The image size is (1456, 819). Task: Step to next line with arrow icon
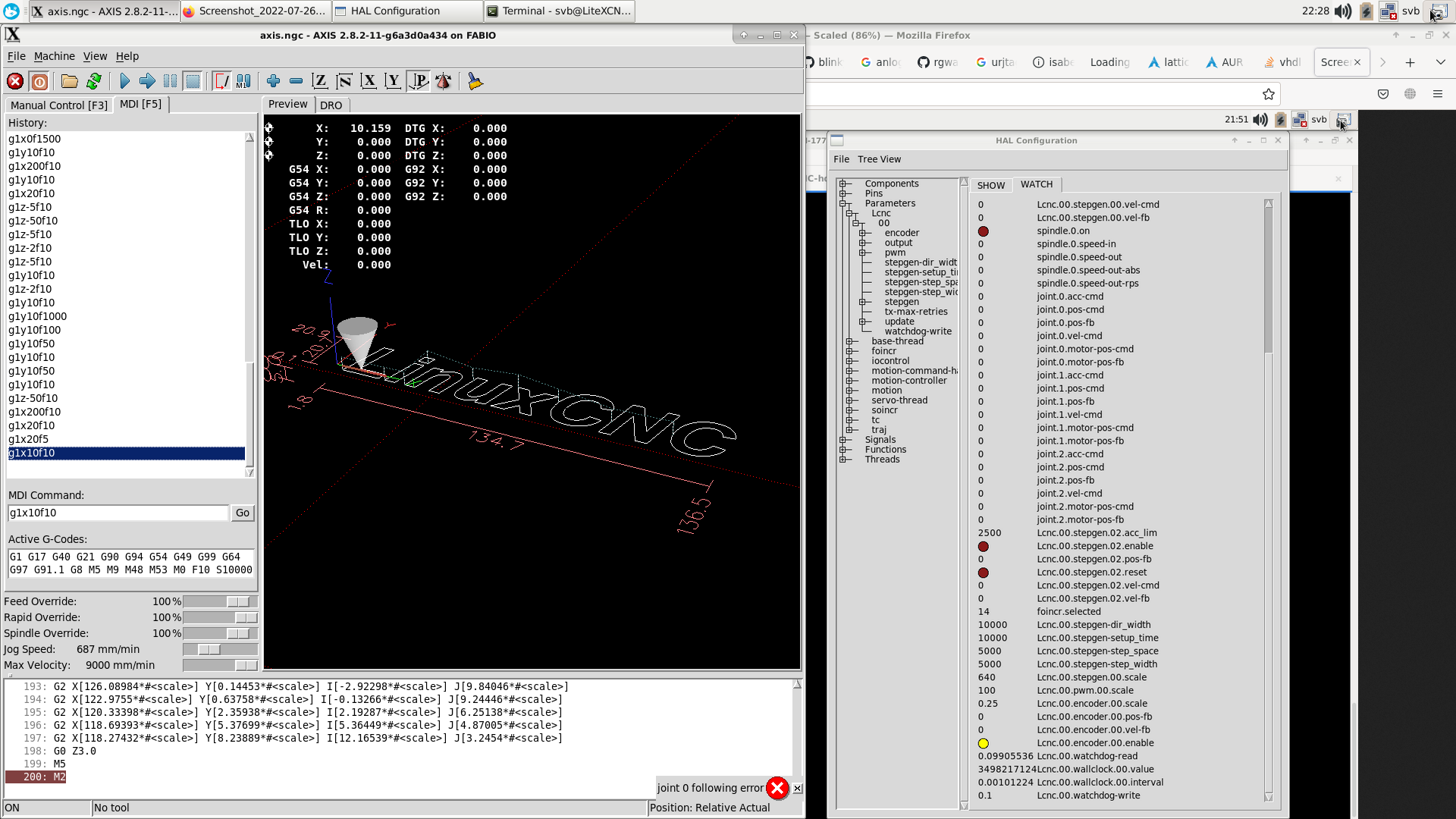(147, 81)
